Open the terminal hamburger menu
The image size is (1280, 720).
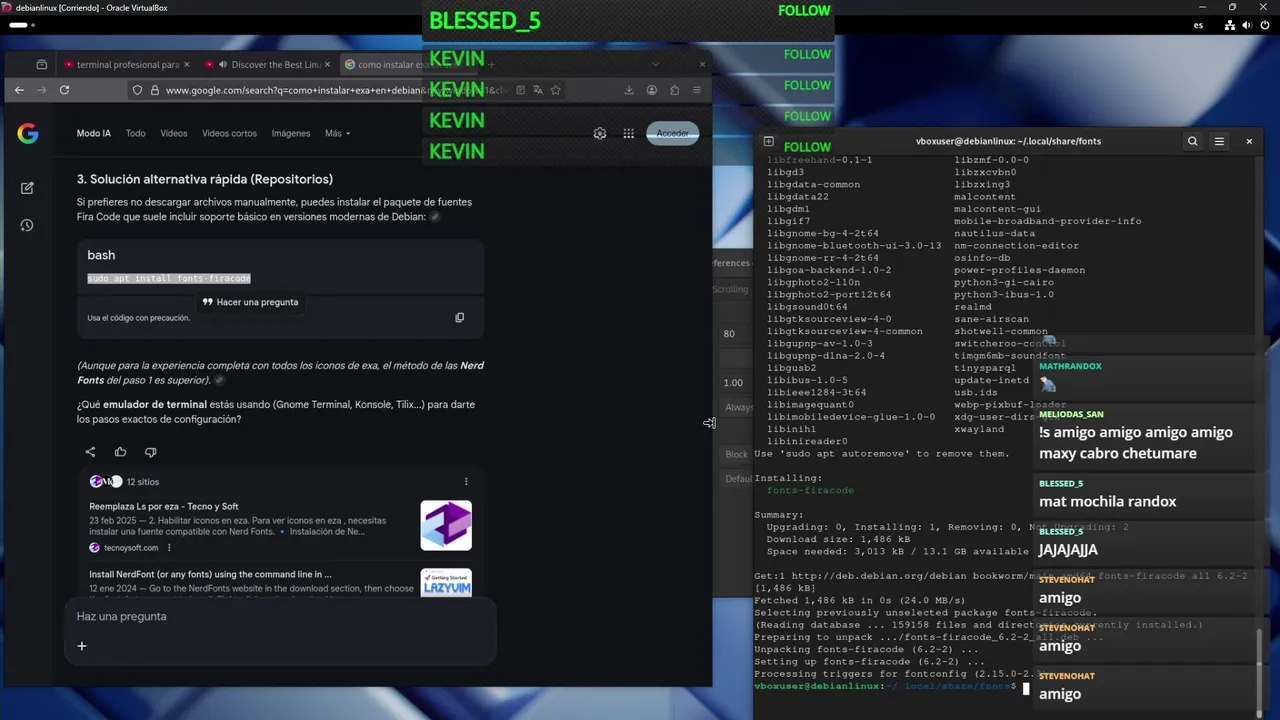click(1219, 141)
